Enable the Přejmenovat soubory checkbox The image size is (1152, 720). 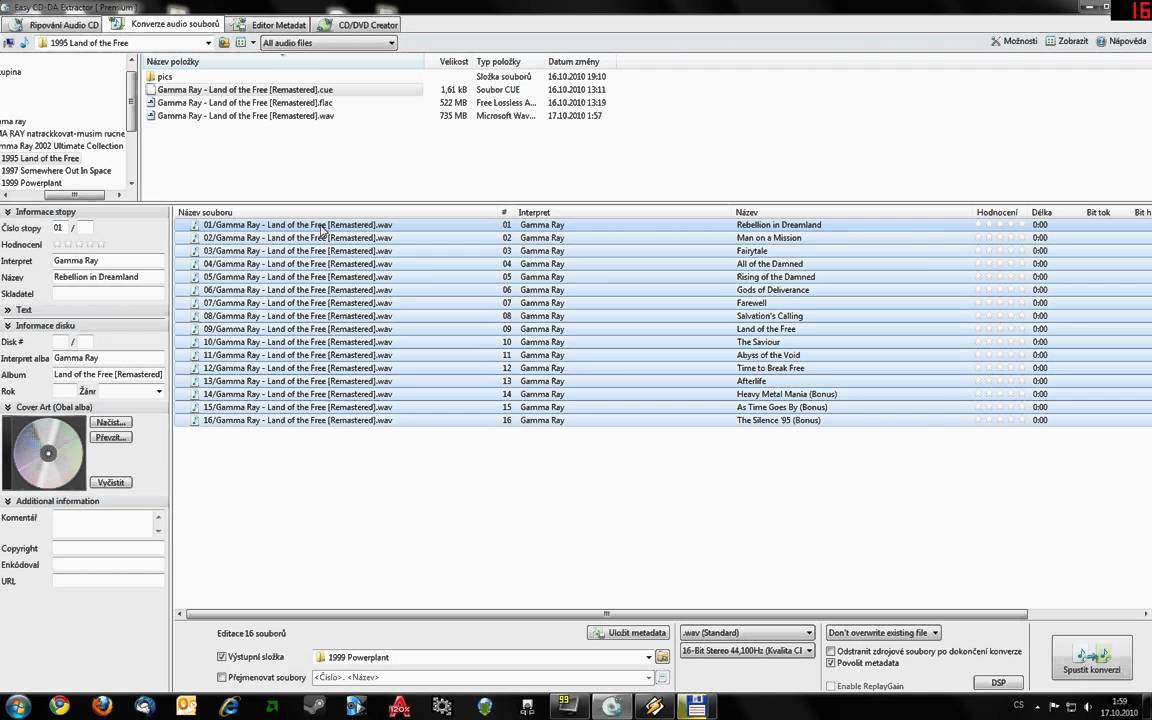point(221,677)
